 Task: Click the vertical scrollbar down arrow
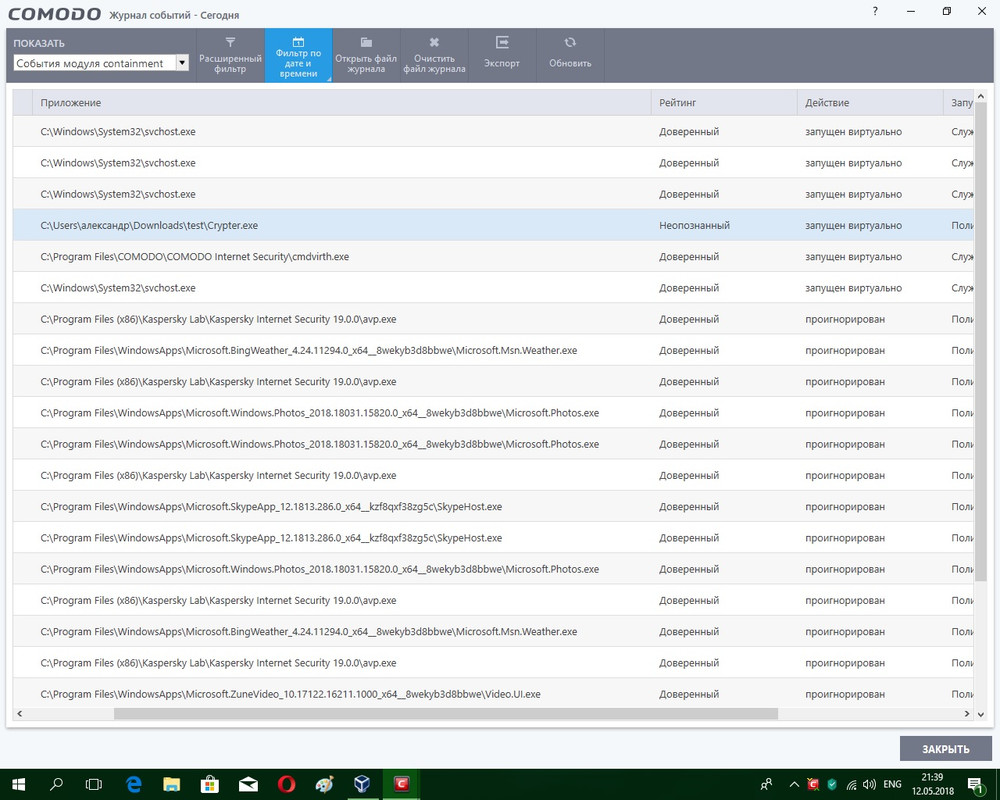tap(981, 714)
